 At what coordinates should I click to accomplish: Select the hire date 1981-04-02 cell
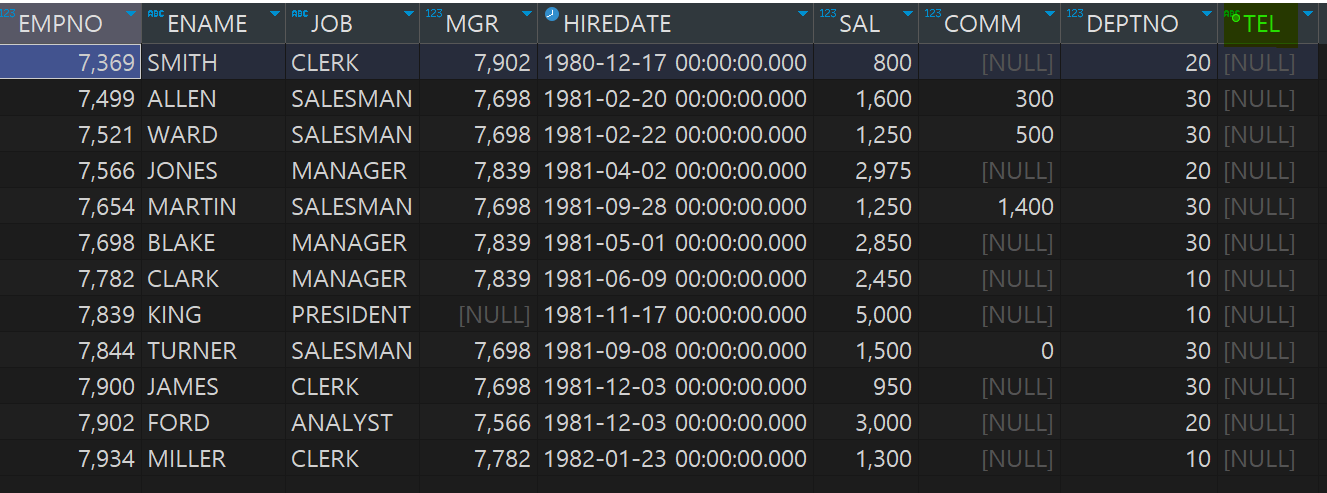click(676, 171)
